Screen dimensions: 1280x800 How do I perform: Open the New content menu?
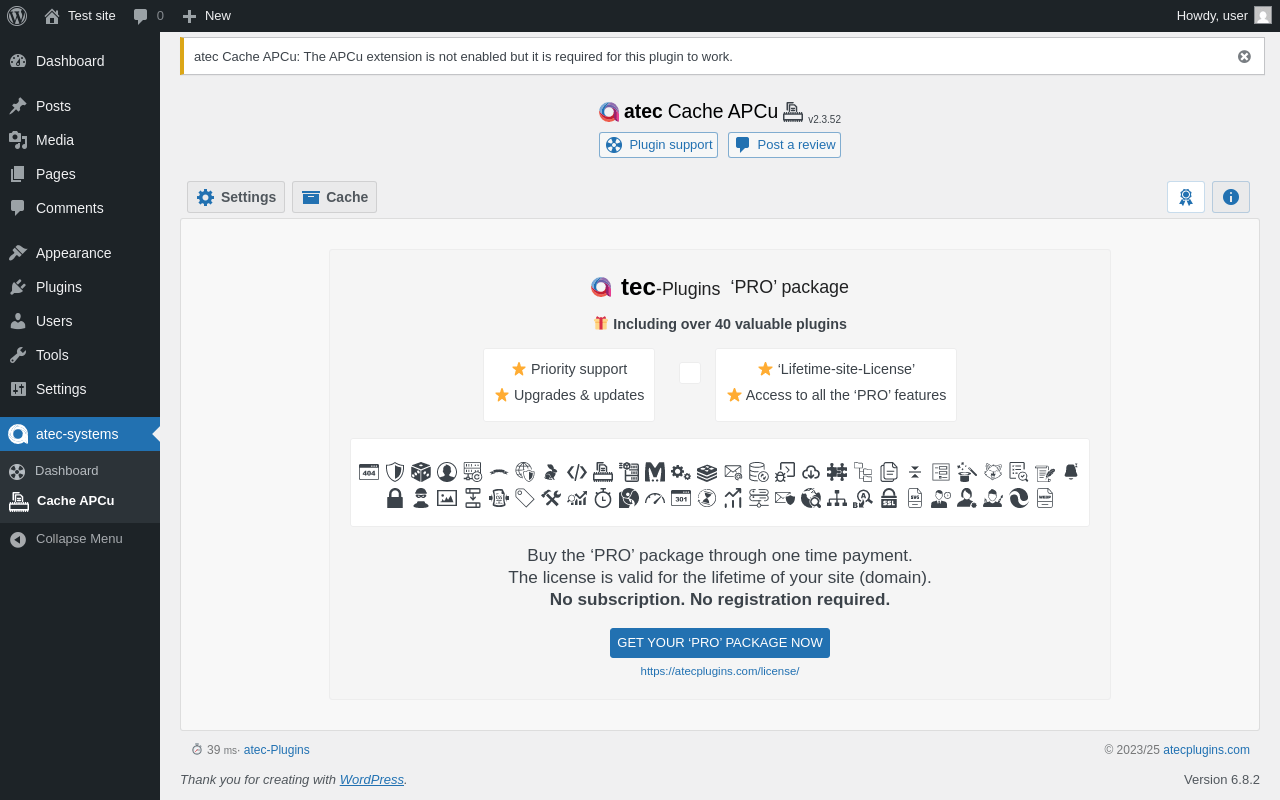point(206,15)
